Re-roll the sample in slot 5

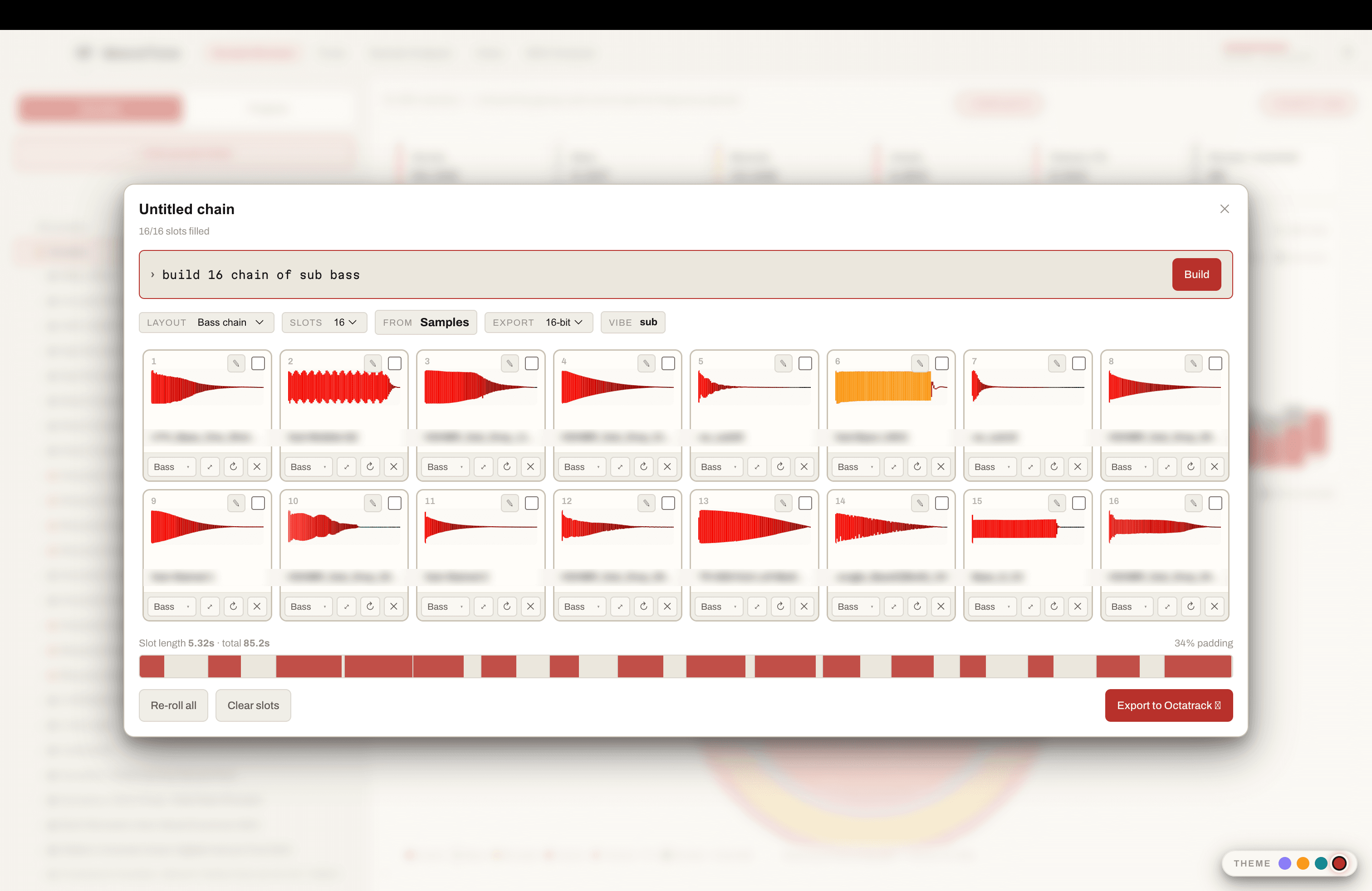coord(780,466)
